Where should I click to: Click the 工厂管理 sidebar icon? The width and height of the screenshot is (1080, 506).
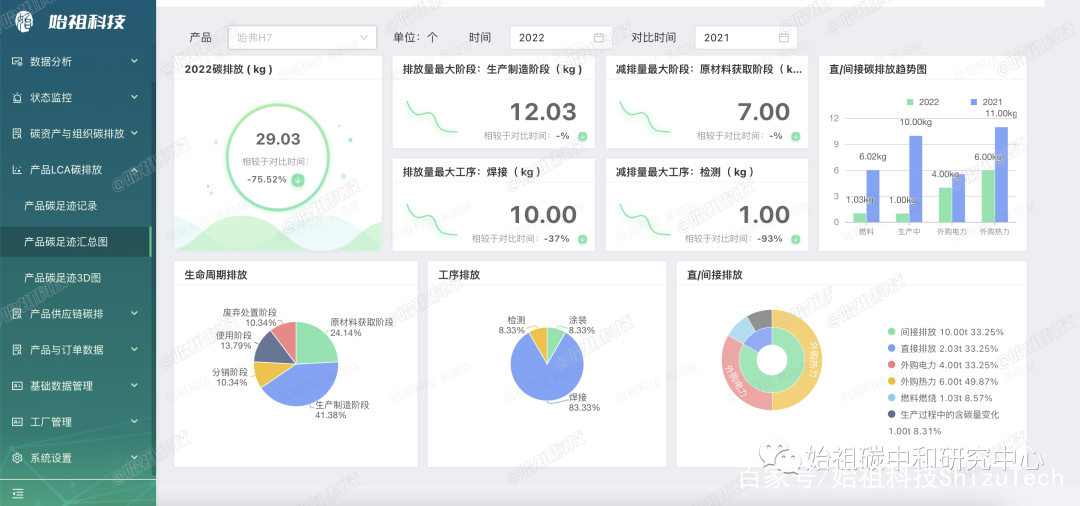pos(17,422)
